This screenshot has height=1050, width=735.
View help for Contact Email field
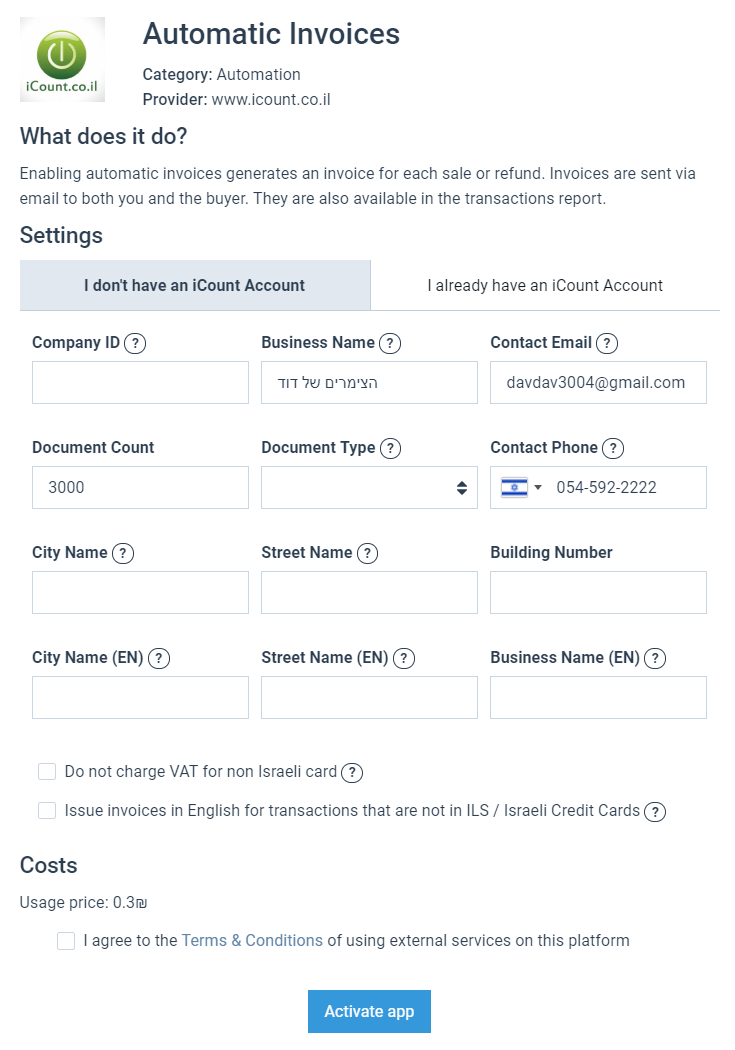(606, 343)
